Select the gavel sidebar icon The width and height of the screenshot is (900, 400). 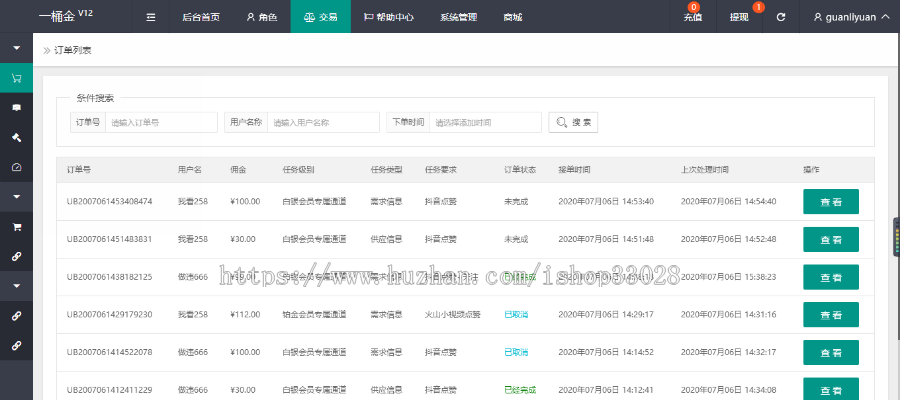(x=16, y=137)
